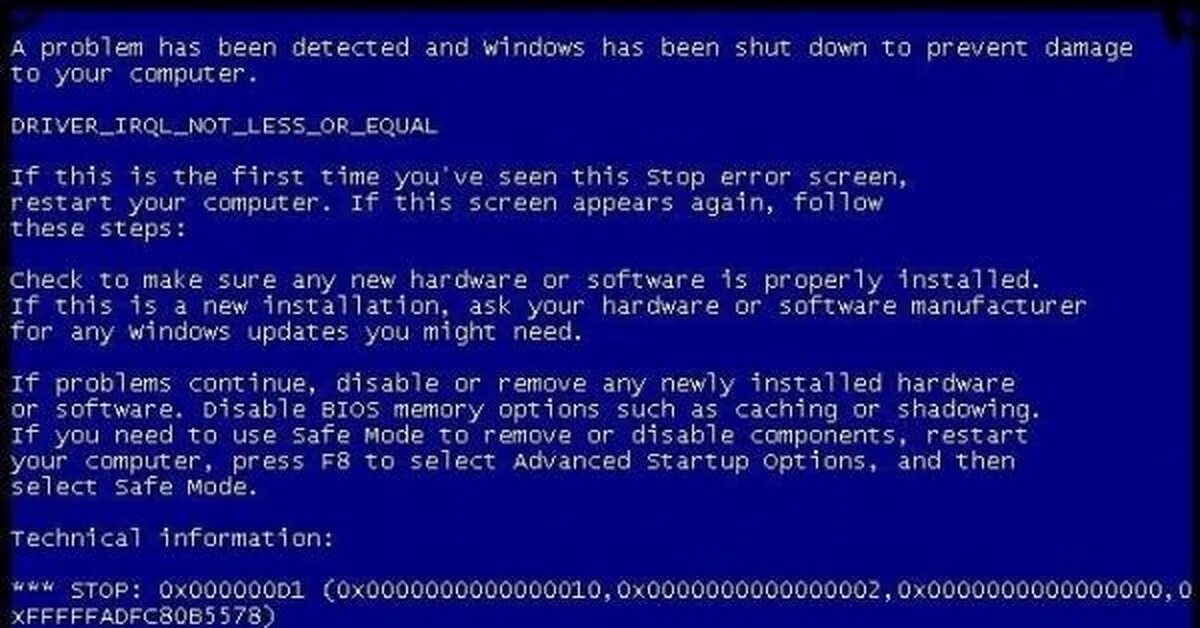Select the 'these steps:' text

coord(99,230)
